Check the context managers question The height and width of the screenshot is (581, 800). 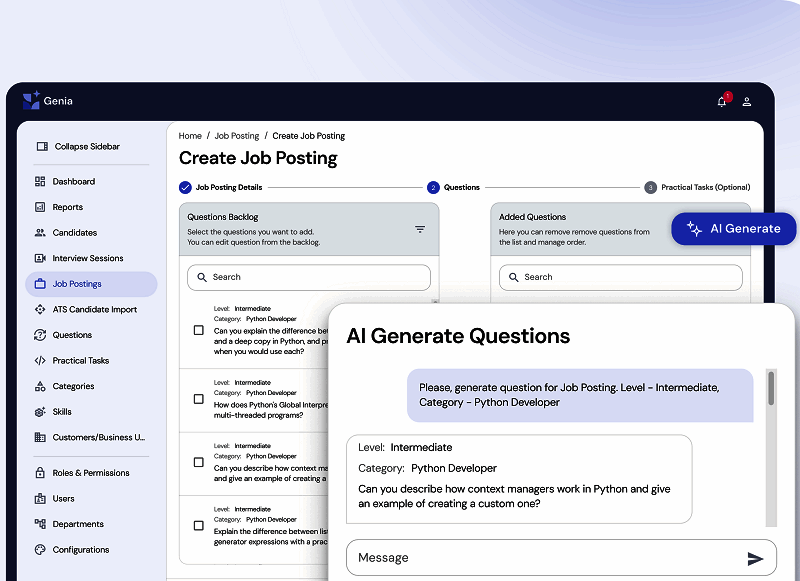196,463
